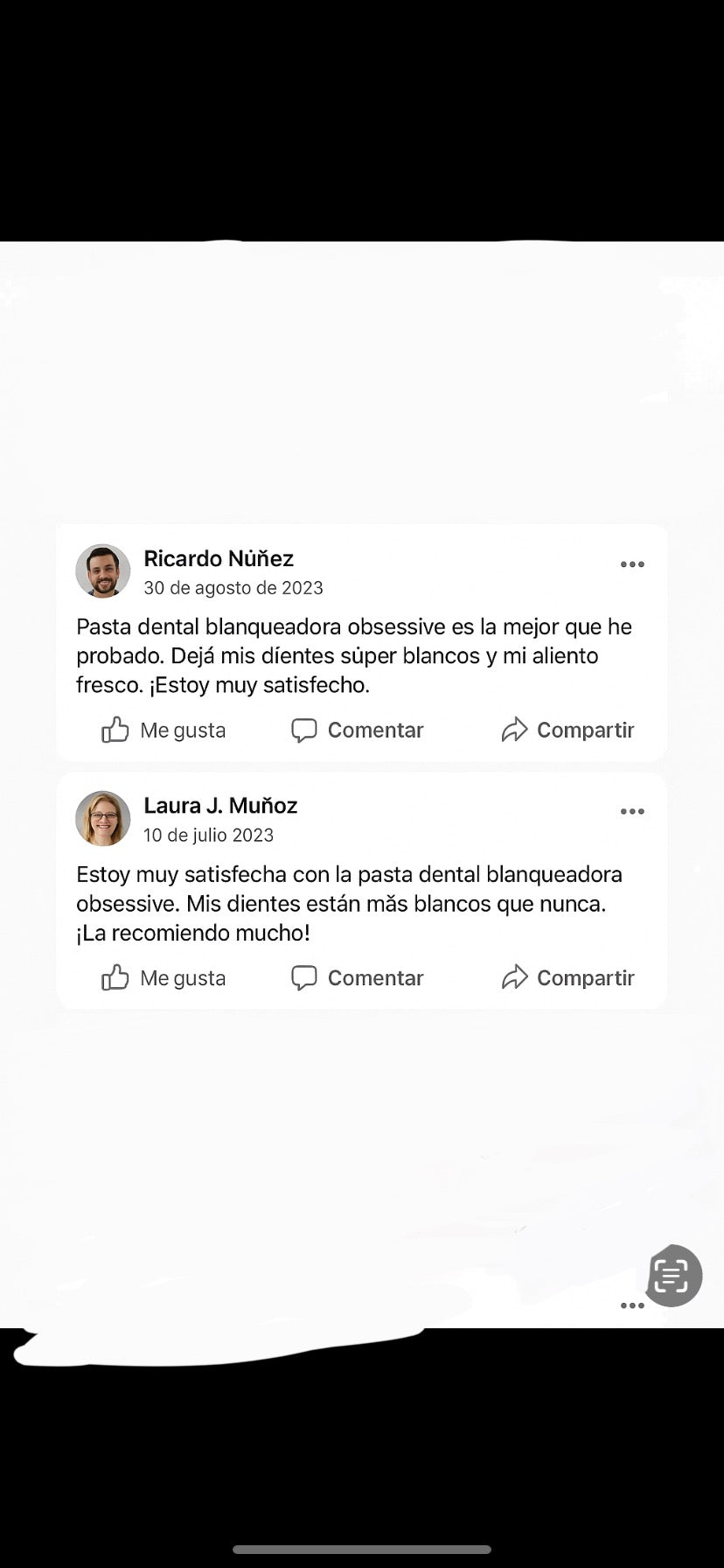The width and height of the screenshot is (724, 1568).
Task: Tap the home indicator bar
Action: (362, 1550)
